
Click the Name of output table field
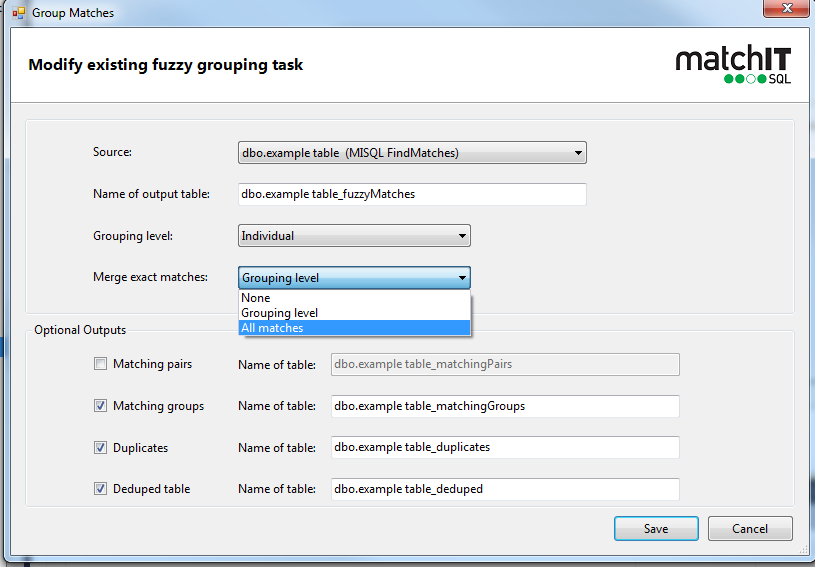pos(412,194)
